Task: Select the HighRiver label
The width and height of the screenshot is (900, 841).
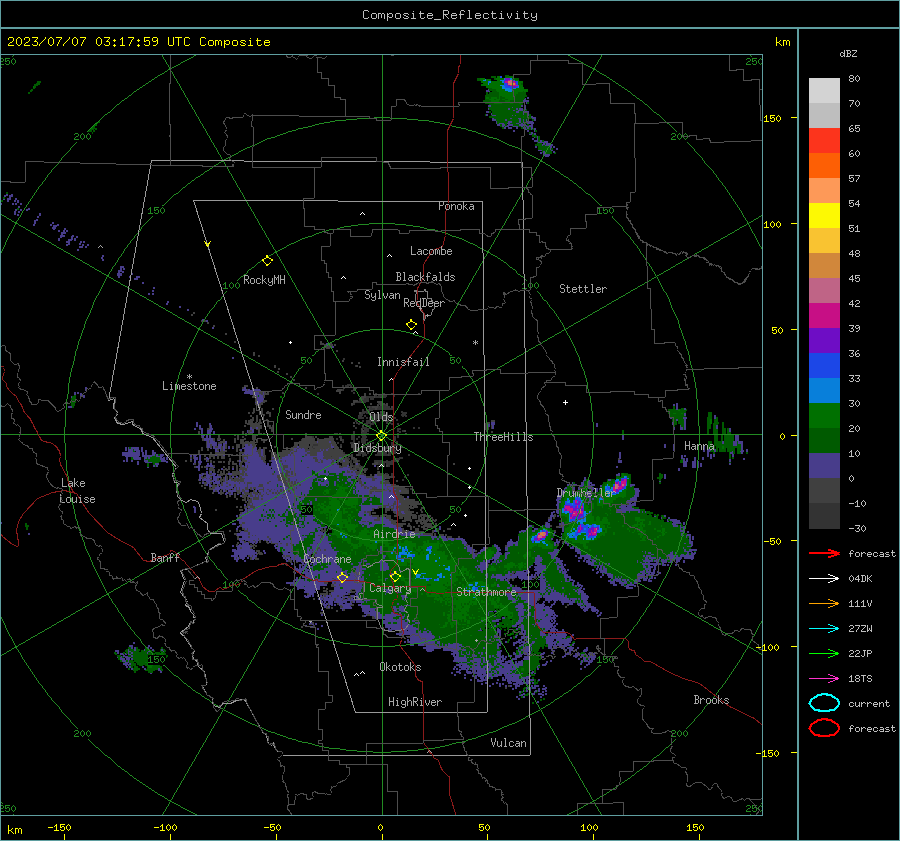Action: [415, 702]
